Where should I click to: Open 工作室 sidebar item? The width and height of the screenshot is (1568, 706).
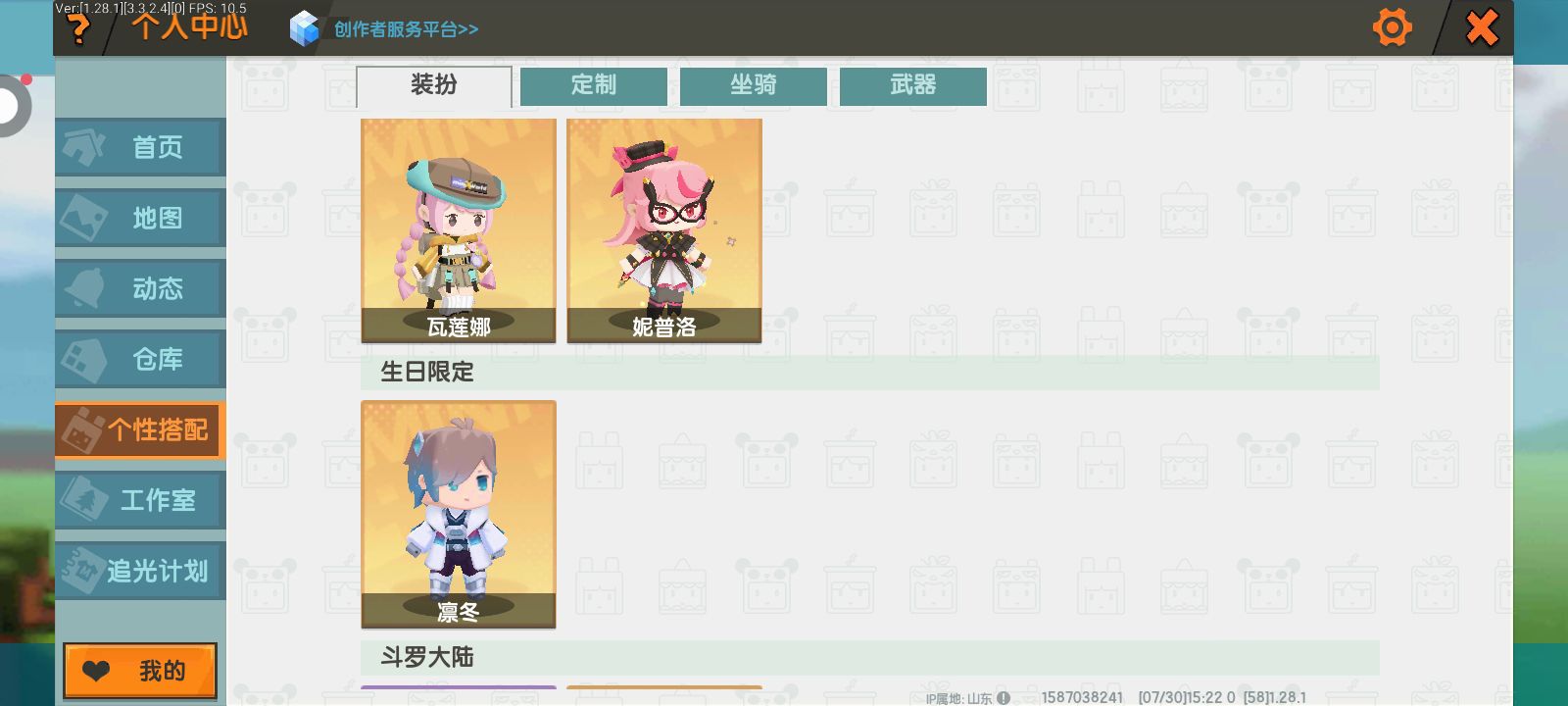(x=141, y=500)
